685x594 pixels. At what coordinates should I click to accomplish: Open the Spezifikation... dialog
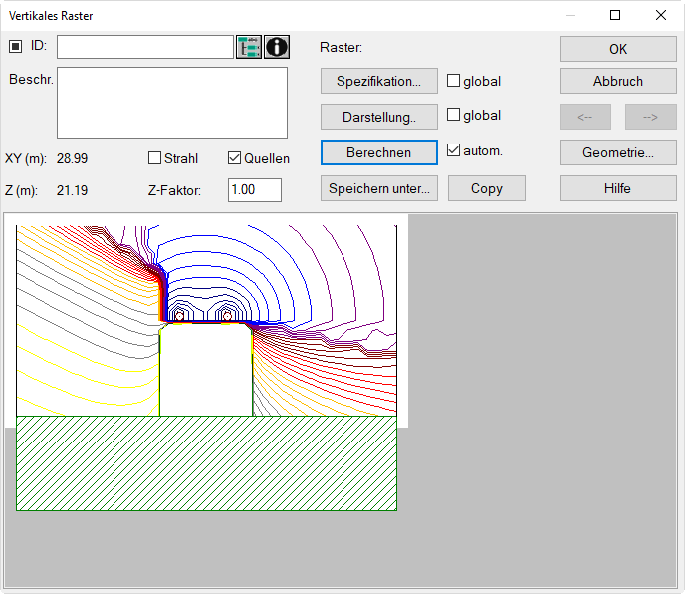click(379, 81)
